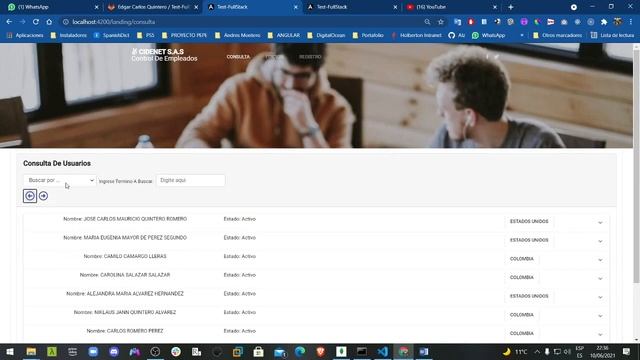This screenshot has height=360, width=640.
Task: Expand the Carlos Romero Perez row
Action: (600, 334)
